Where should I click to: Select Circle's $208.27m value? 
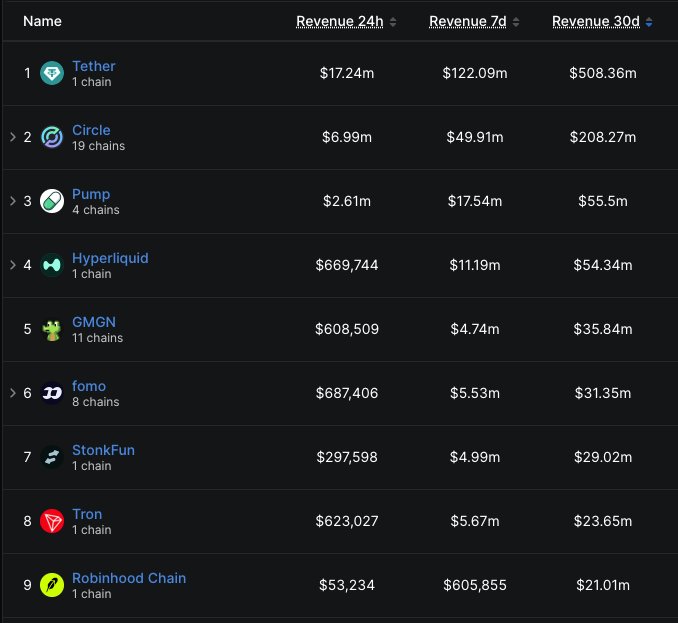click(x=602, y=137)
